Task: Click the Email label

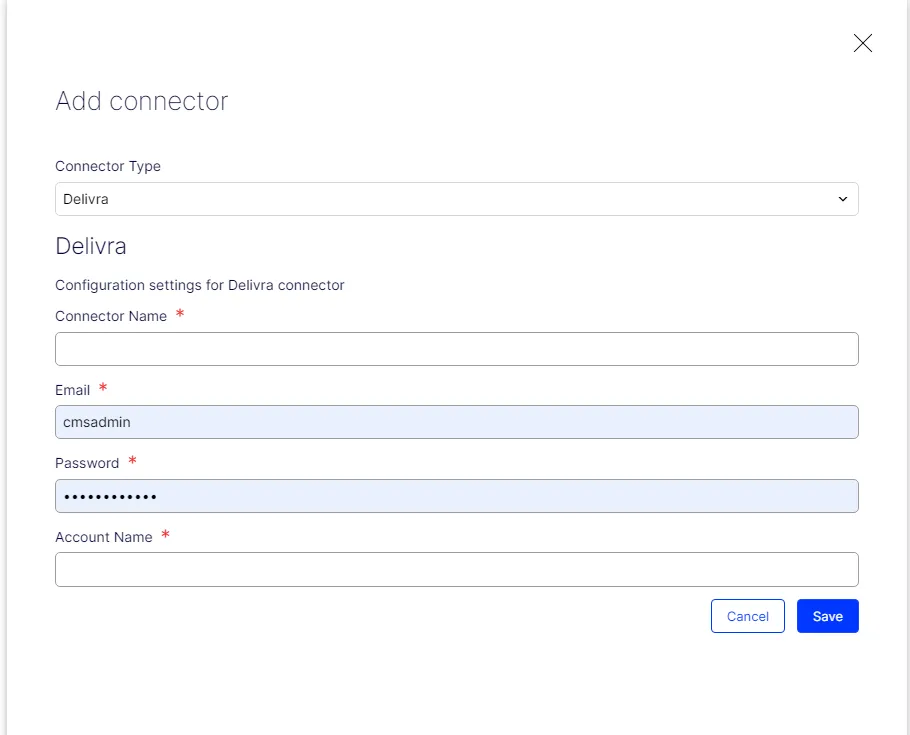Action: pyautogui.click(x=73, y=390)
